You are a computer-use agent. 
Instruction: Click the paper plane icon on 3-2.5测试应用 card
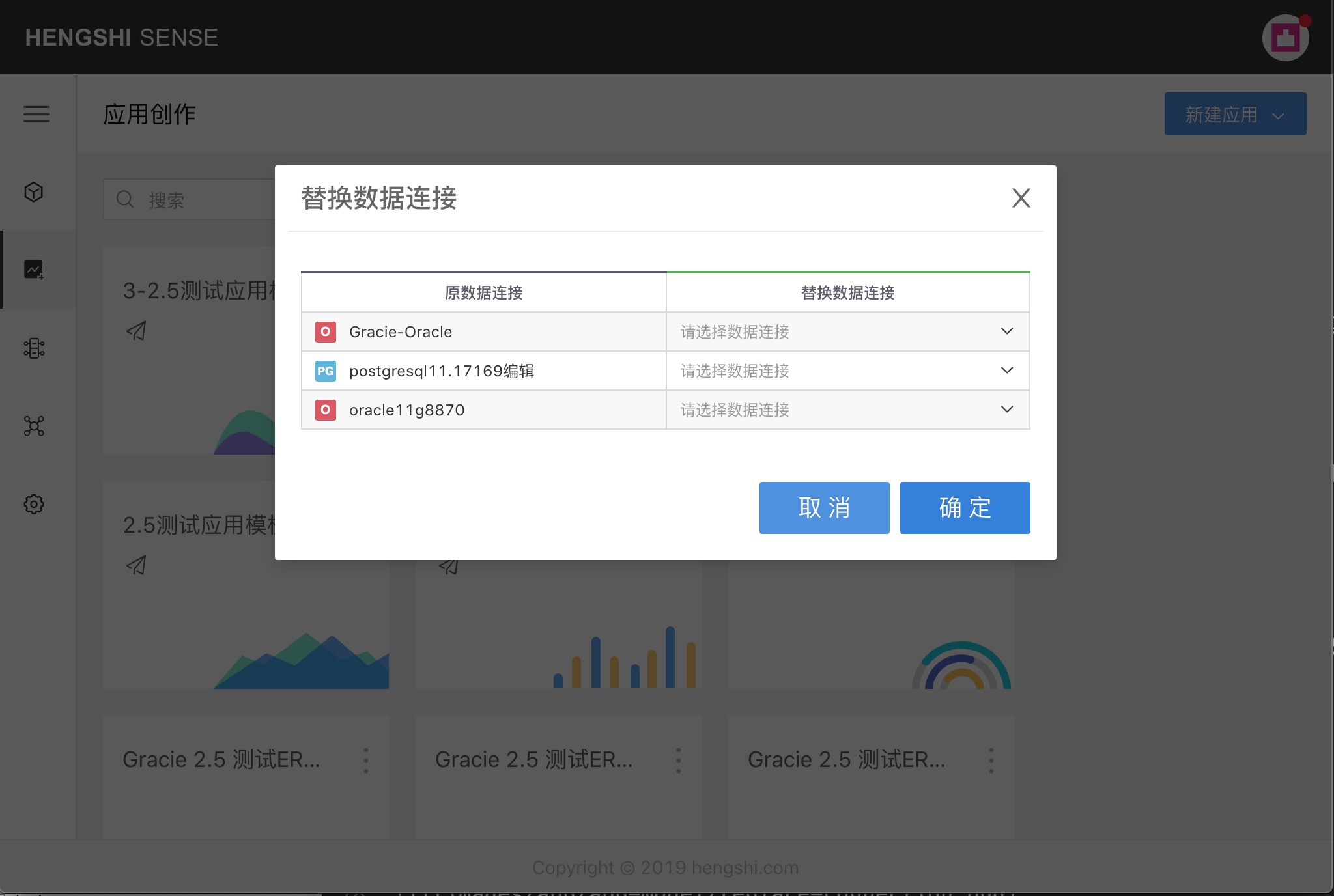point(136,331)
